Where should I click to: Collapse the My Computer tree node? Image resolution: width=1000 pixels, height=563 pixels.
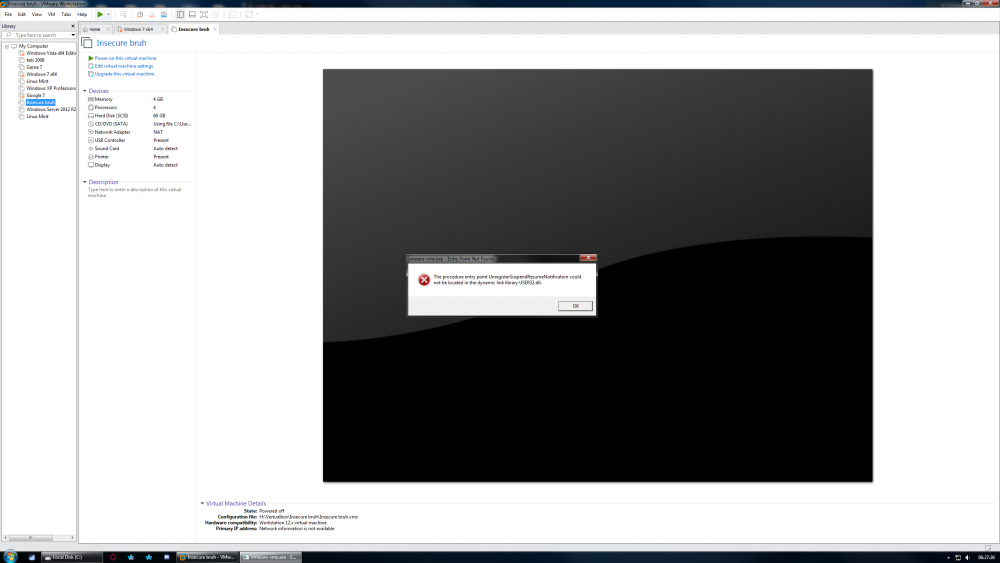(7, 47)
